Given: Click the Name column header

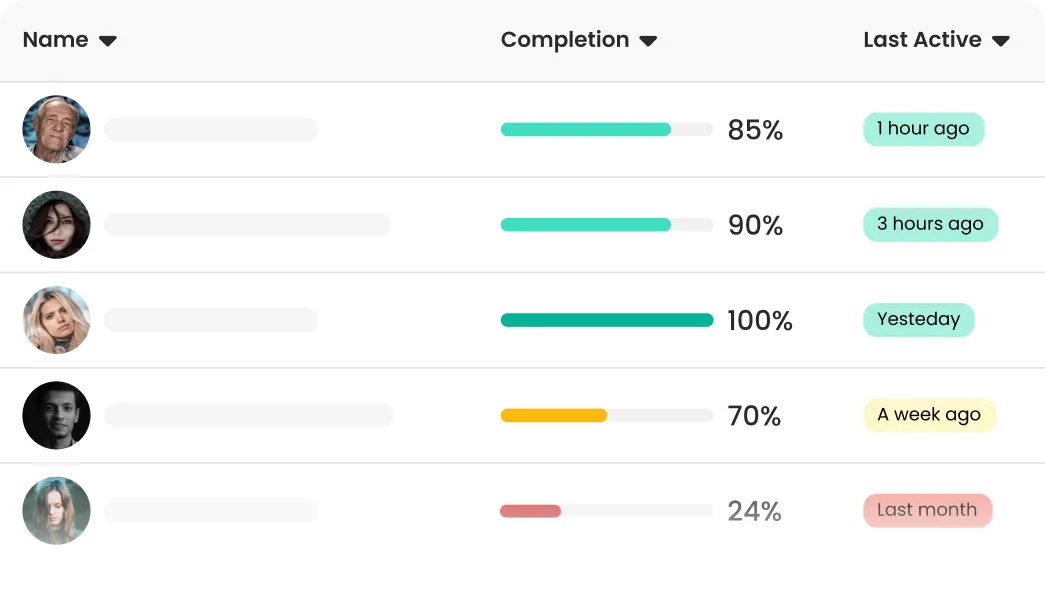Looking at the screenshot, I should 56,40.
